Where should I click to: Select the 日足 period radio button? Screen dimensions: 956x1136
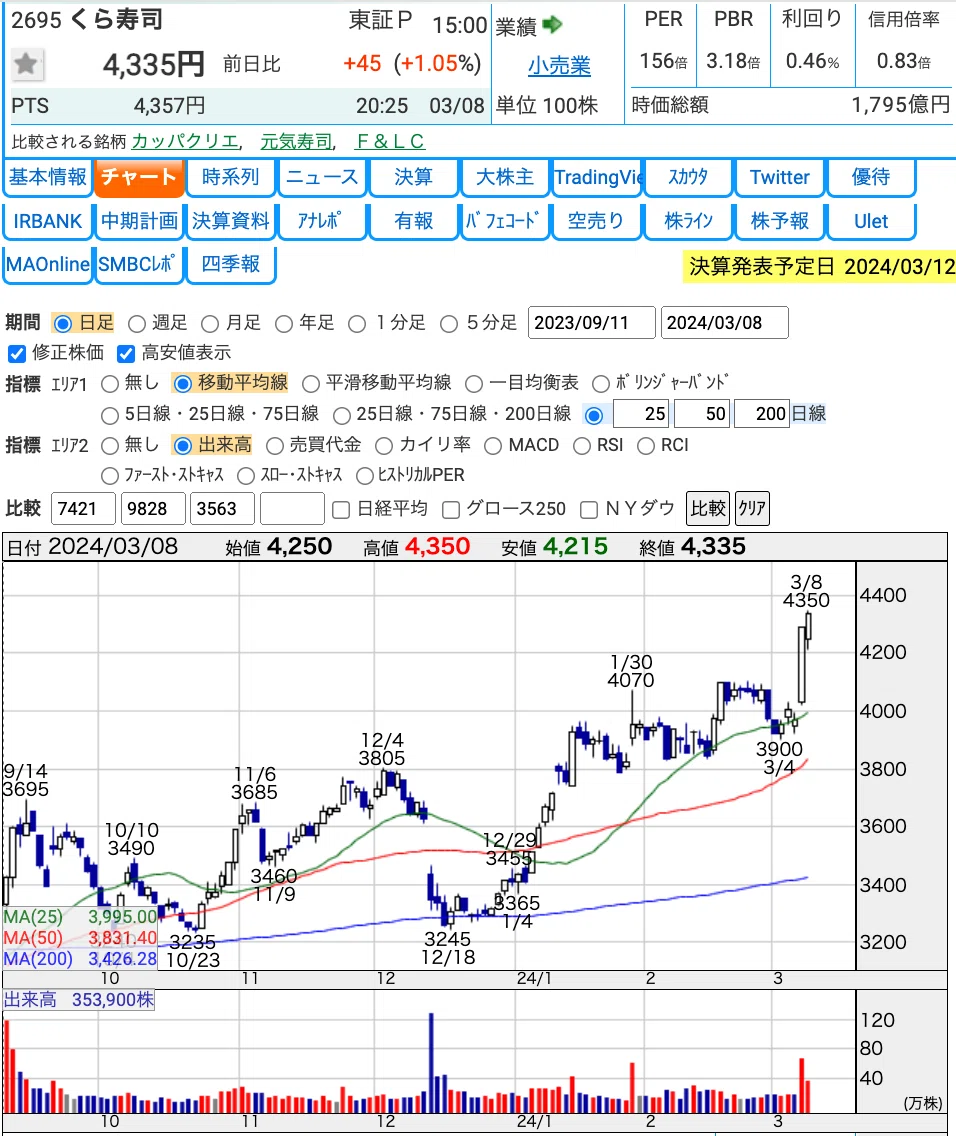[63, 323]
